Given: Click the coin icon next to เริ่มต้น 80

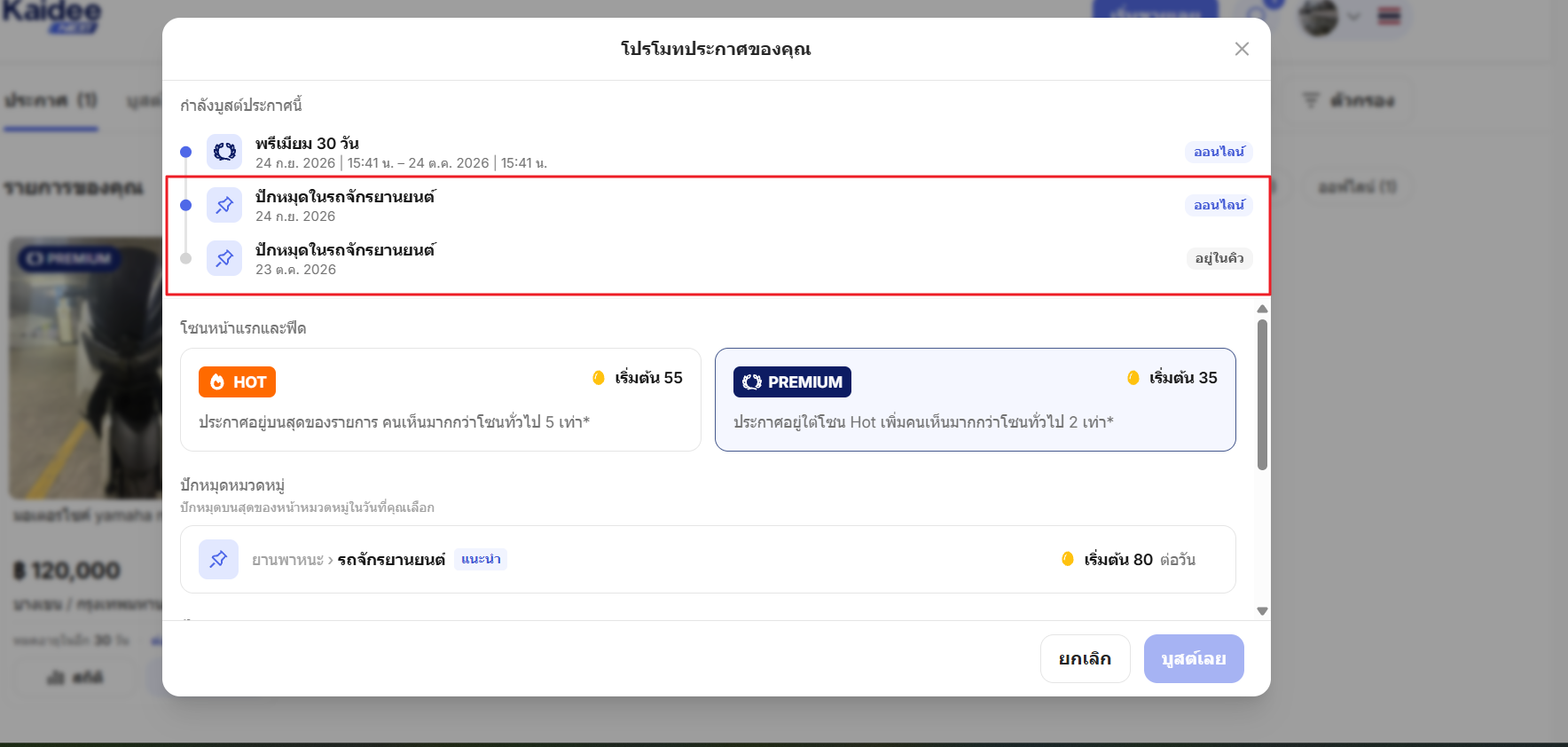Looking at the screenshot, I should pyautogui.click(x=1068, y=559).
